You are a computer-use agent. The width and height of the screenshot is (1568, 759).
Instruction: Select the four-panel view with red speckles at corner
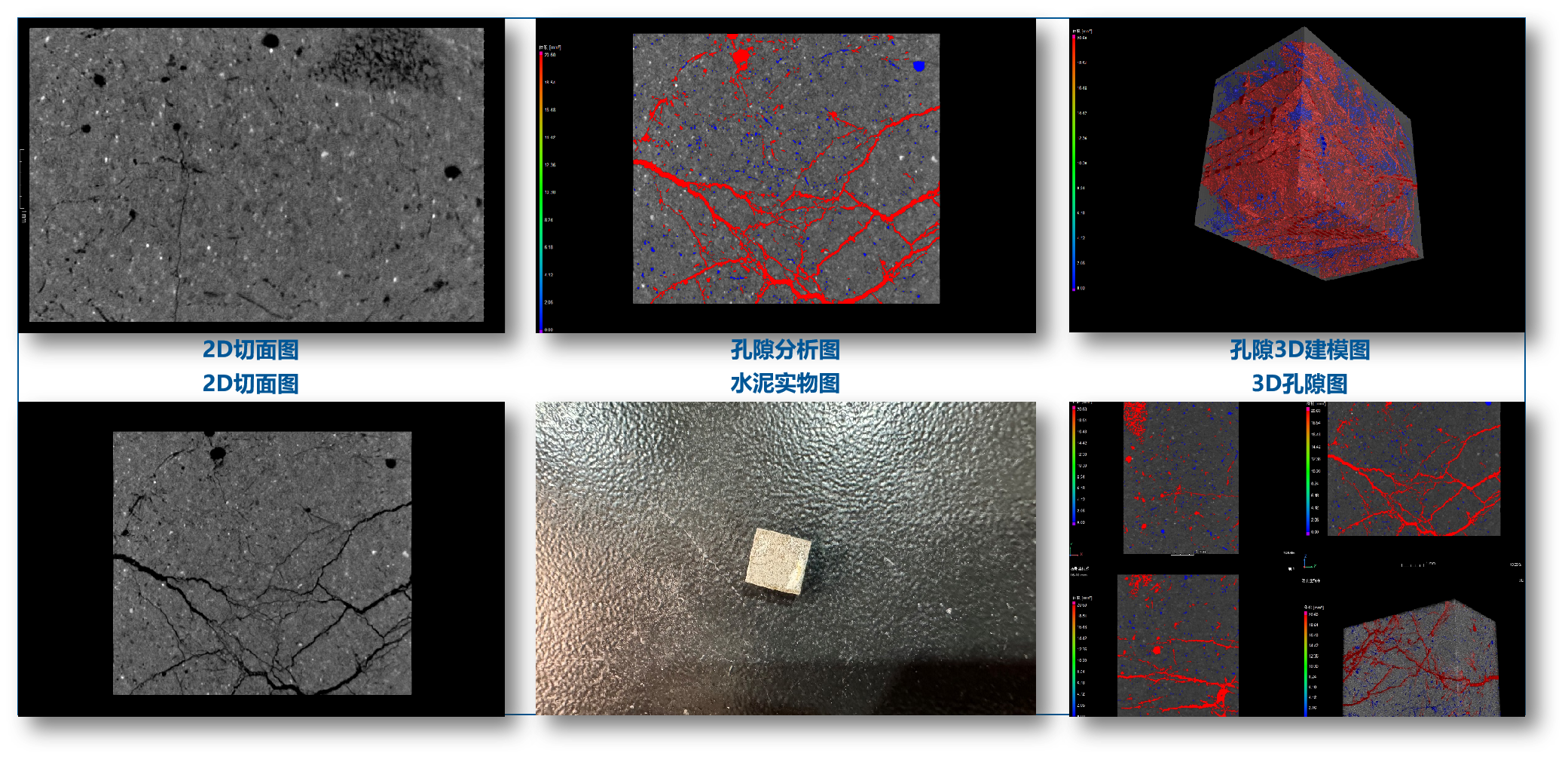[x=1181, y=478]
